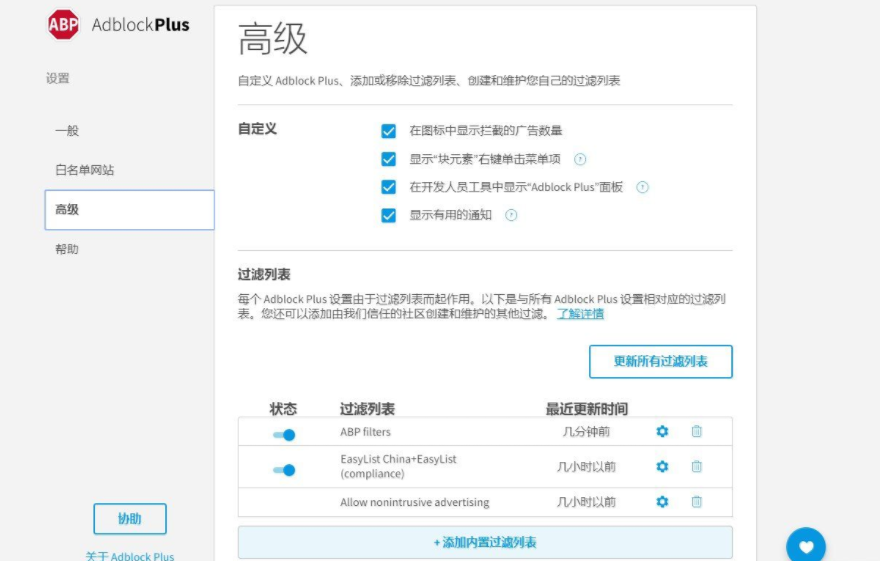Click Allow nonintrusive advertising name
Viewport: 880px width, 561px height.
coord(415,502)
